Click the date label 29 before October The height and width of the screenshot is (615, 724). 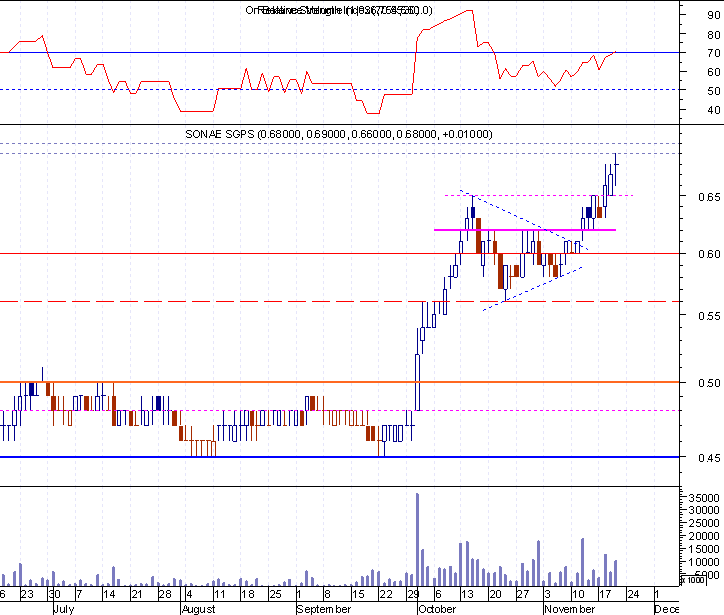[413, 594]
